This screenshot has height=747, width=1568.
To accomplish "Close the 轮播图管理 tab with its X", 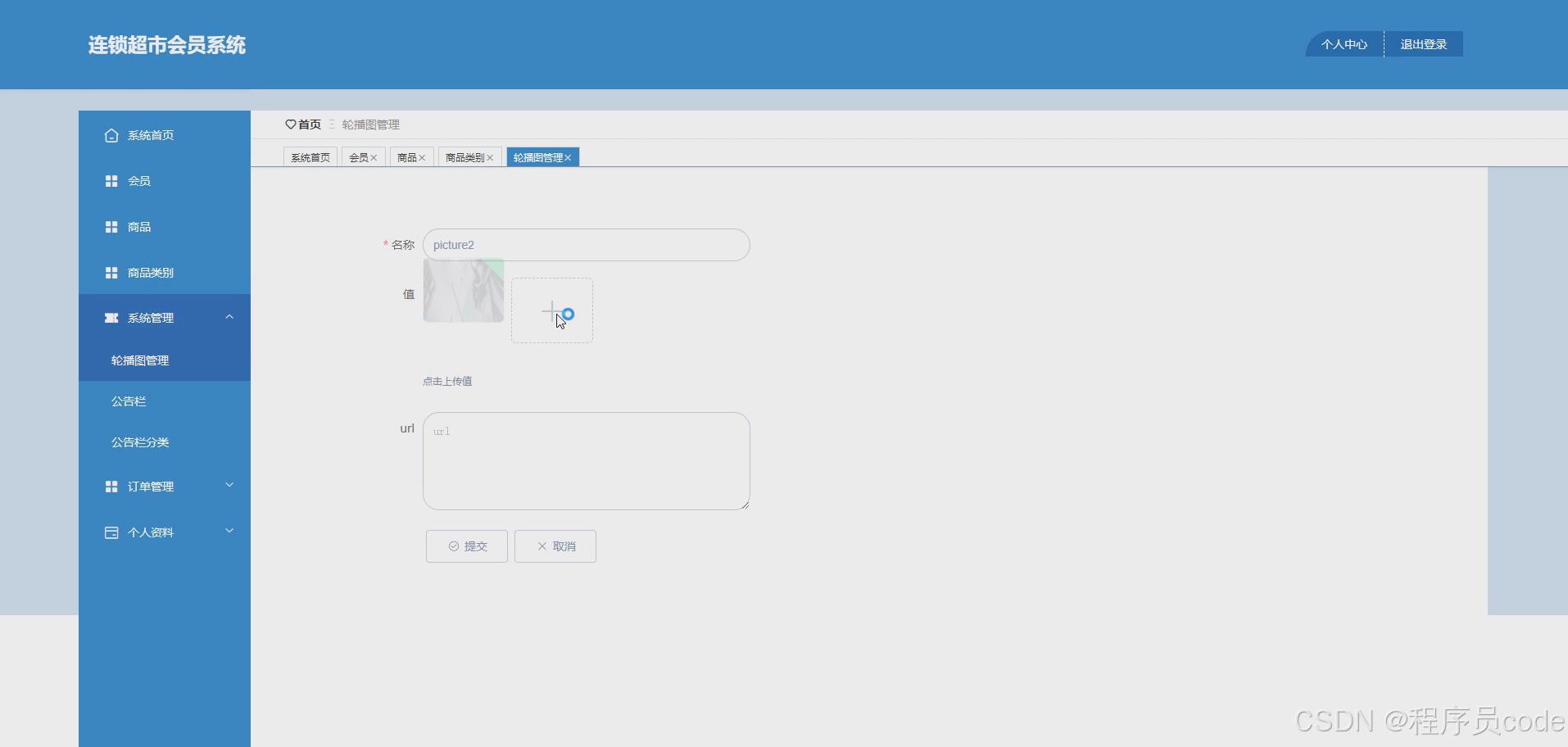I will pyautogui.click(x=568, y=158).
